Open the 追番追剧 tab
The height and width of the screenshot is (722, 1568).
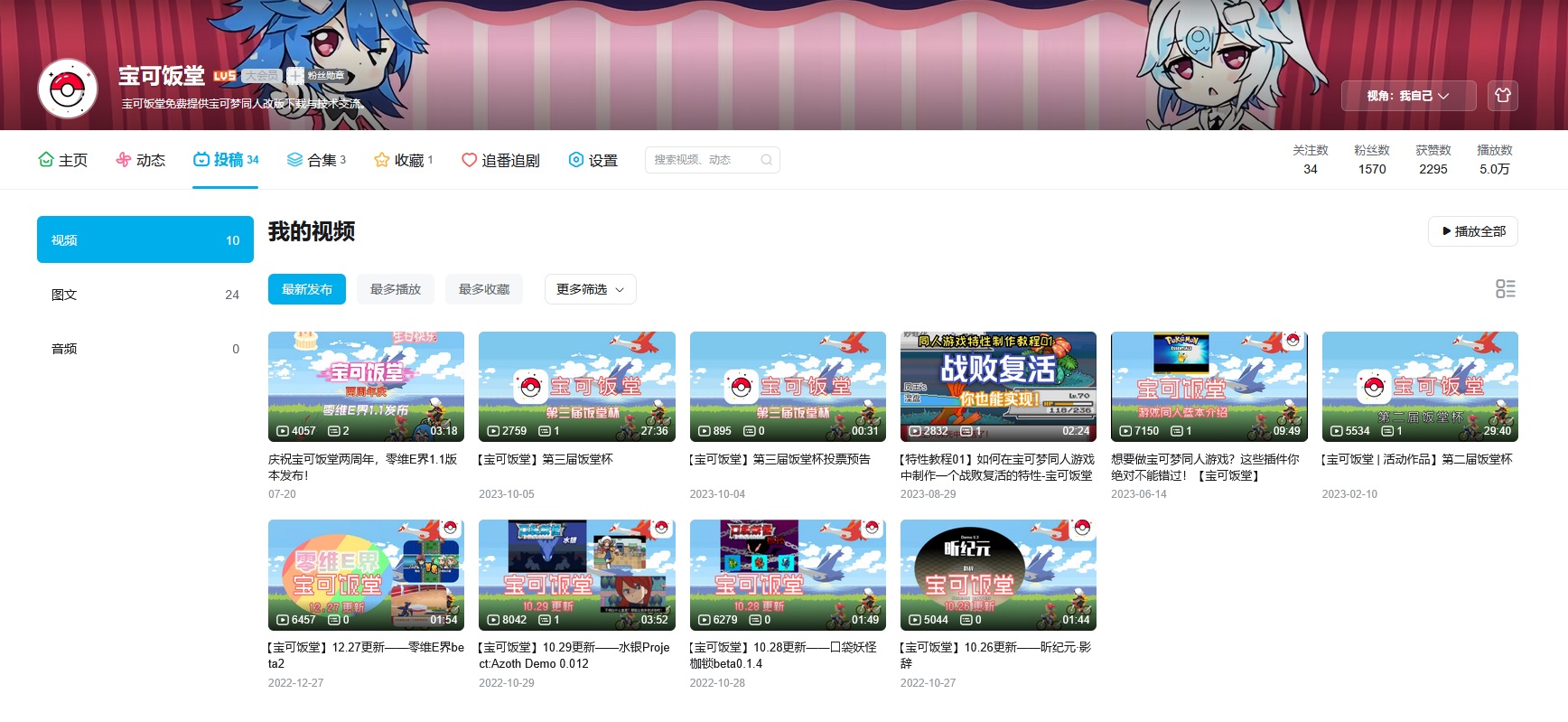pos(500,160)
